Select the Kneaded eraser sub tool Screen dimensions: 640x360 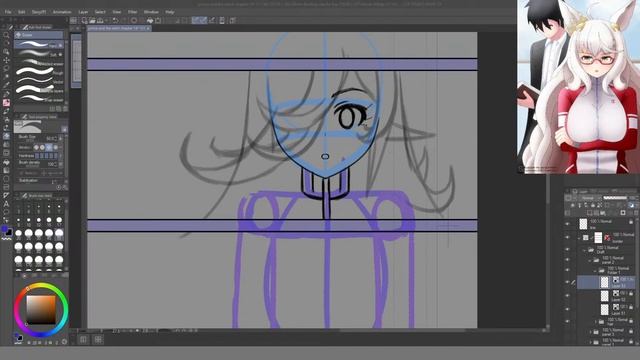click(x=39, y=62)
